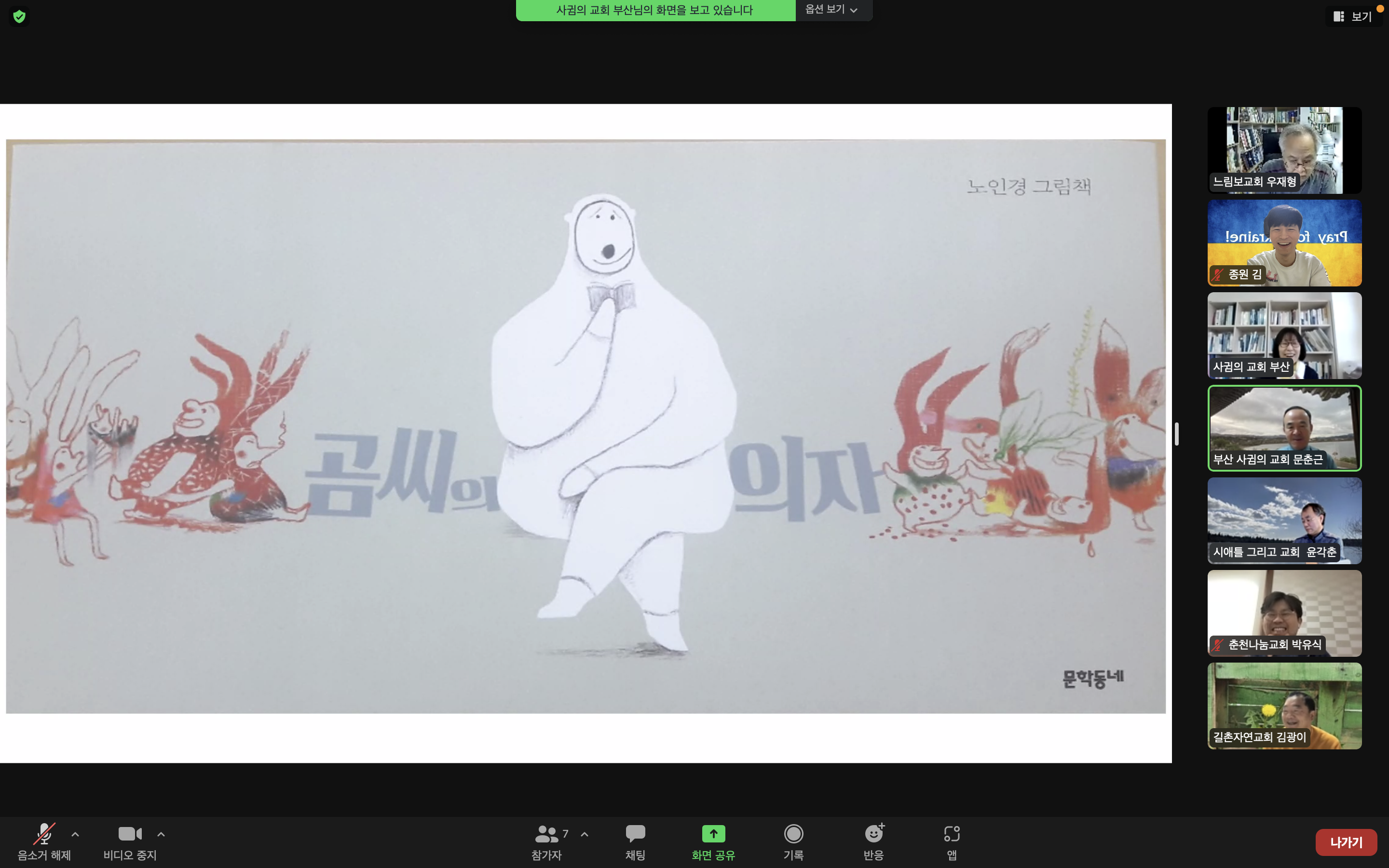Unmute microphone with 음소거 해제 button
The height and width of the screenshot is (868, 1389).
44,841
